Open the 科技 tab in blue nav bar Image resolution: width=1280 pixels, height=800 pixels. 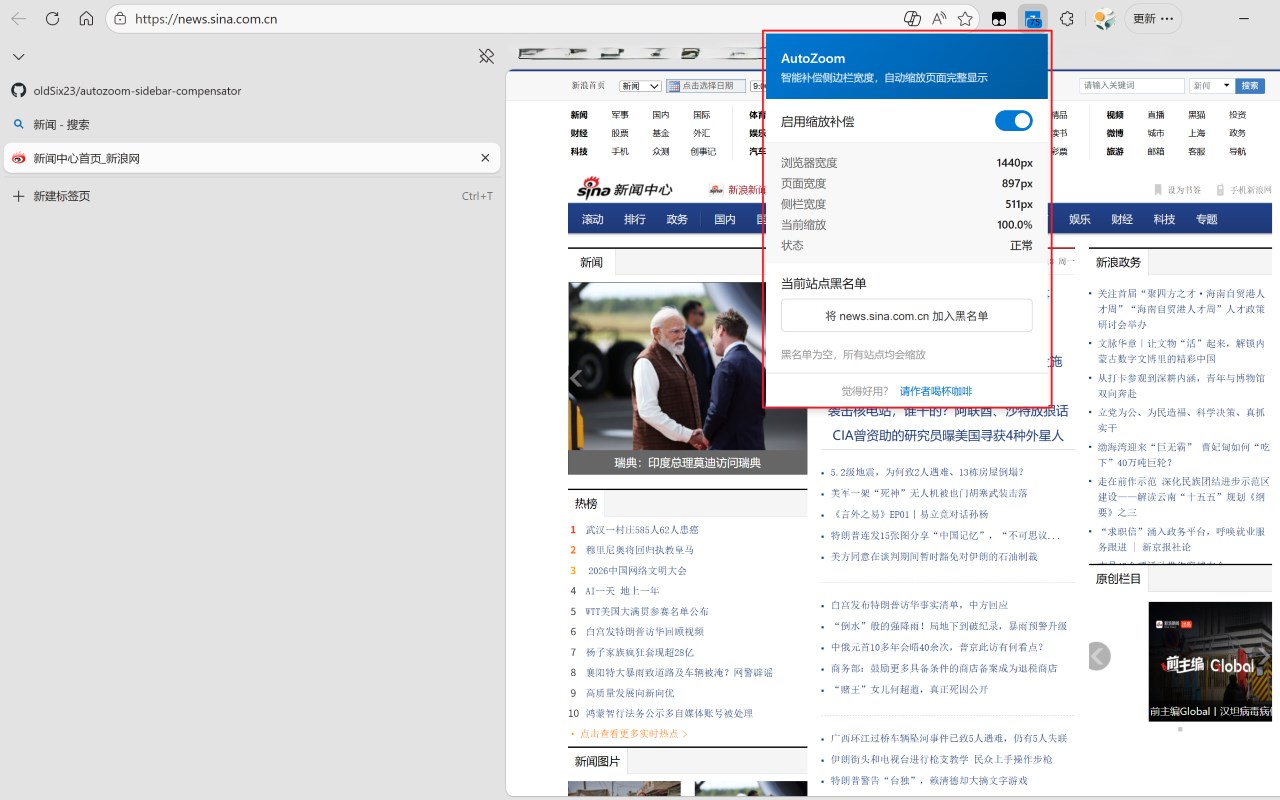point(1164,219)
